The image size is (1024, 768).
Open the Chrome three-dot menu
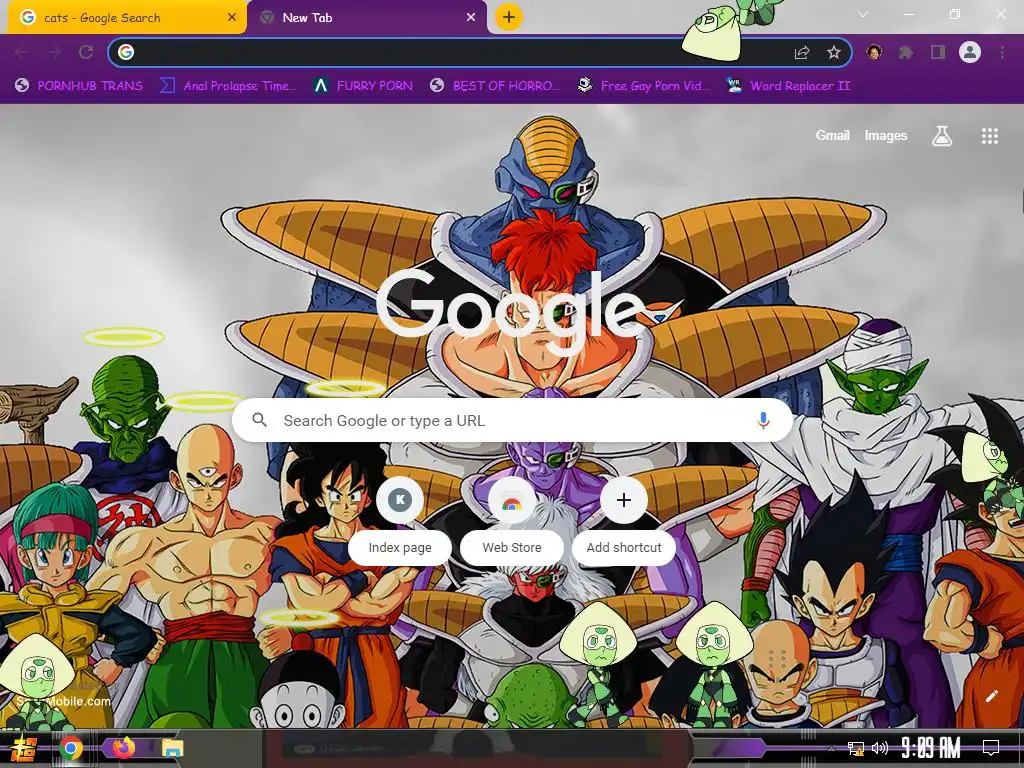click(1002, 52)
